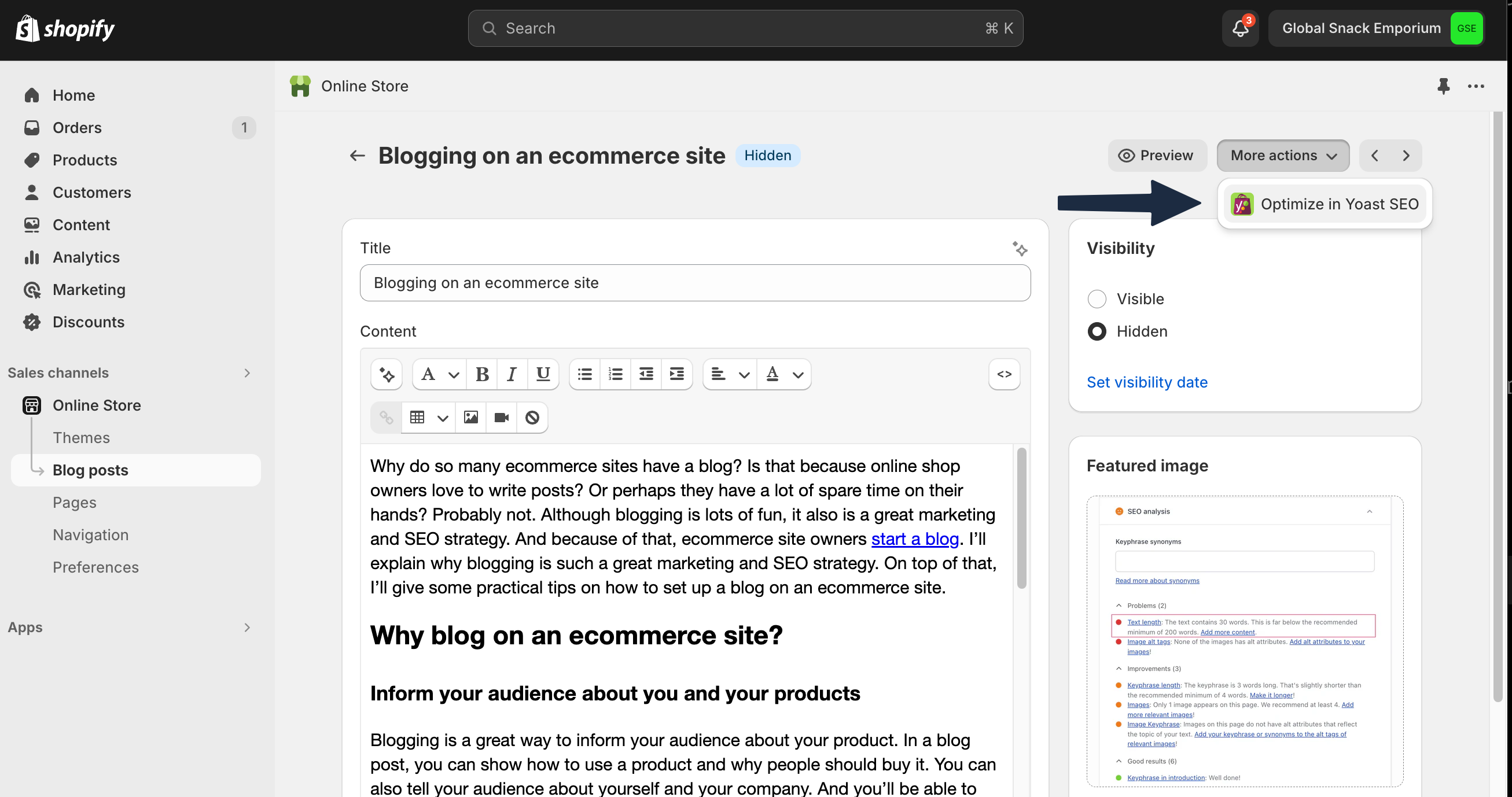
Task: Expand the Apps section
Action: [247, 628]
